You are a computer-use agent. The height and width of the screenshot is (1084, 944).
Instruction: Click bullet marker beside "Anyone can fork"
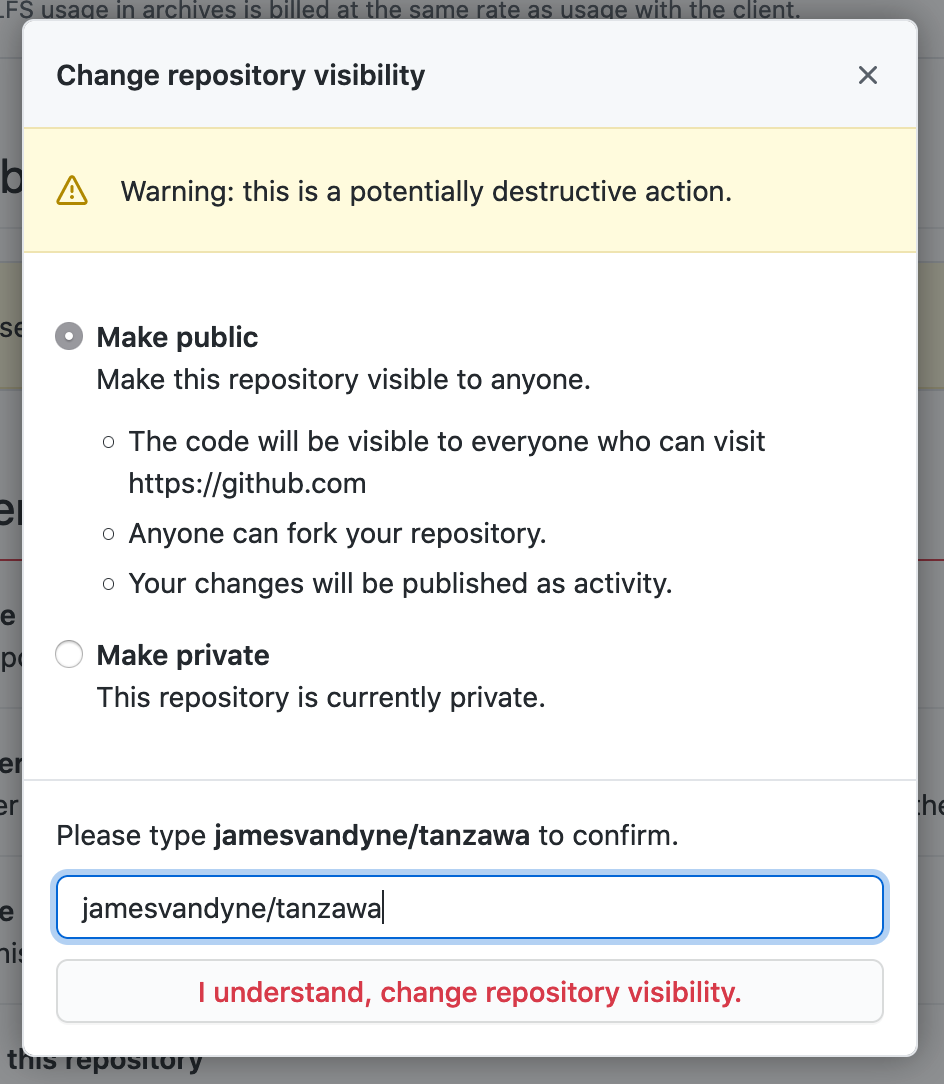click(x=108, y=534)
